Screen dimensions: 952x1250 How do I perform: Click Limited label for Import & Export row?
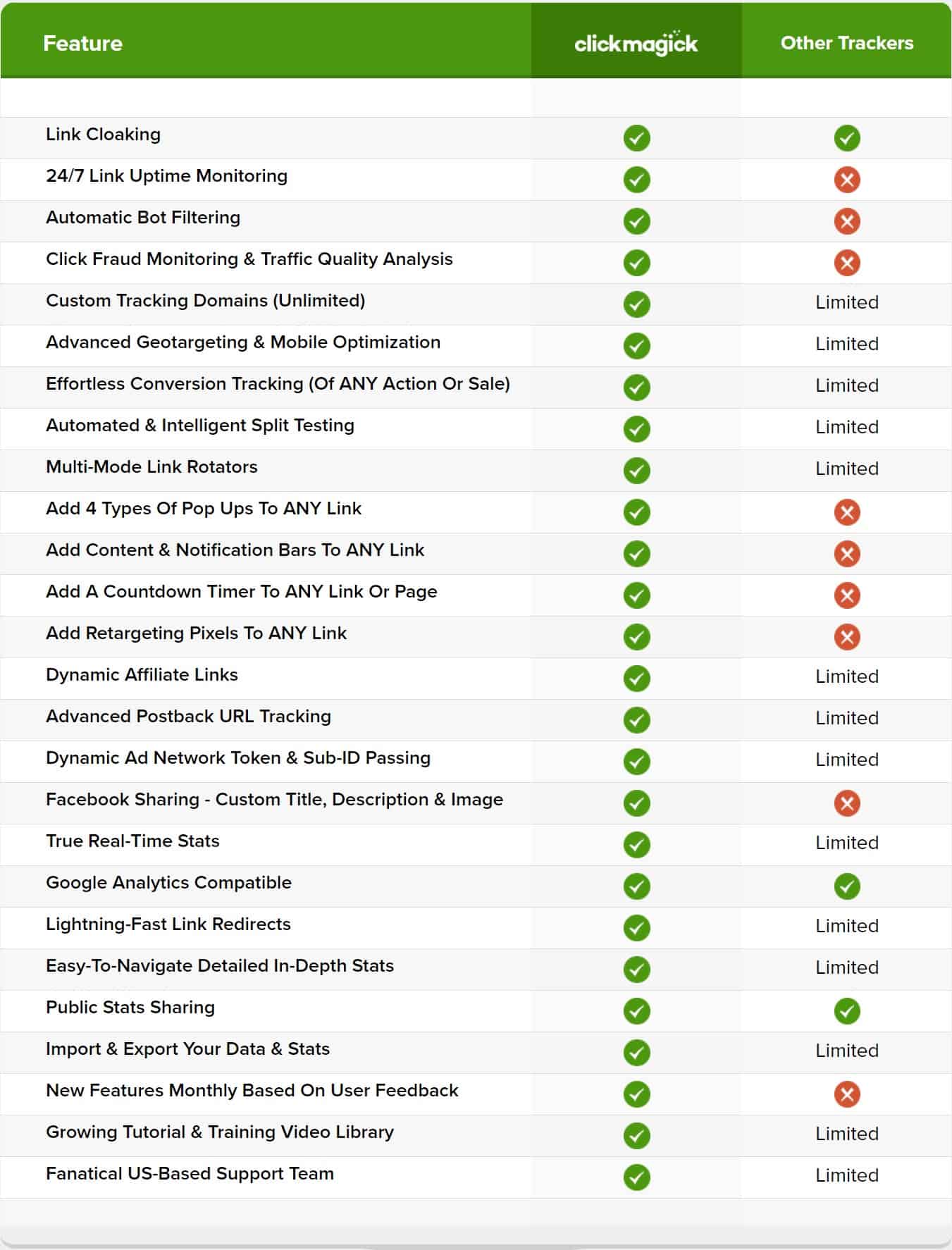coord(846,1051)
